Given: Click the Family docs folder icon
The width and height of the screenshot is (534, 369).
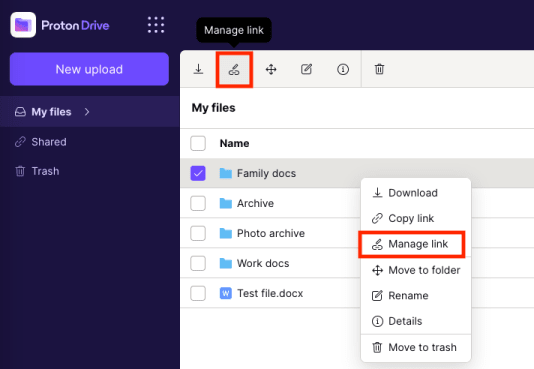Looking at the screenshot, I should point(225,173).
